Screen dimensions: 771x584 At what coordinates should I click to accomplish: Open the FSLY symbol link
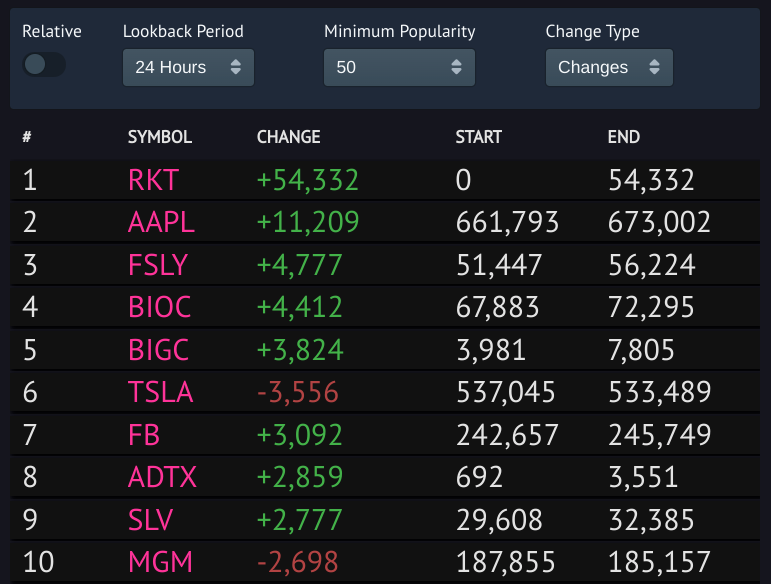coord(158,265)
